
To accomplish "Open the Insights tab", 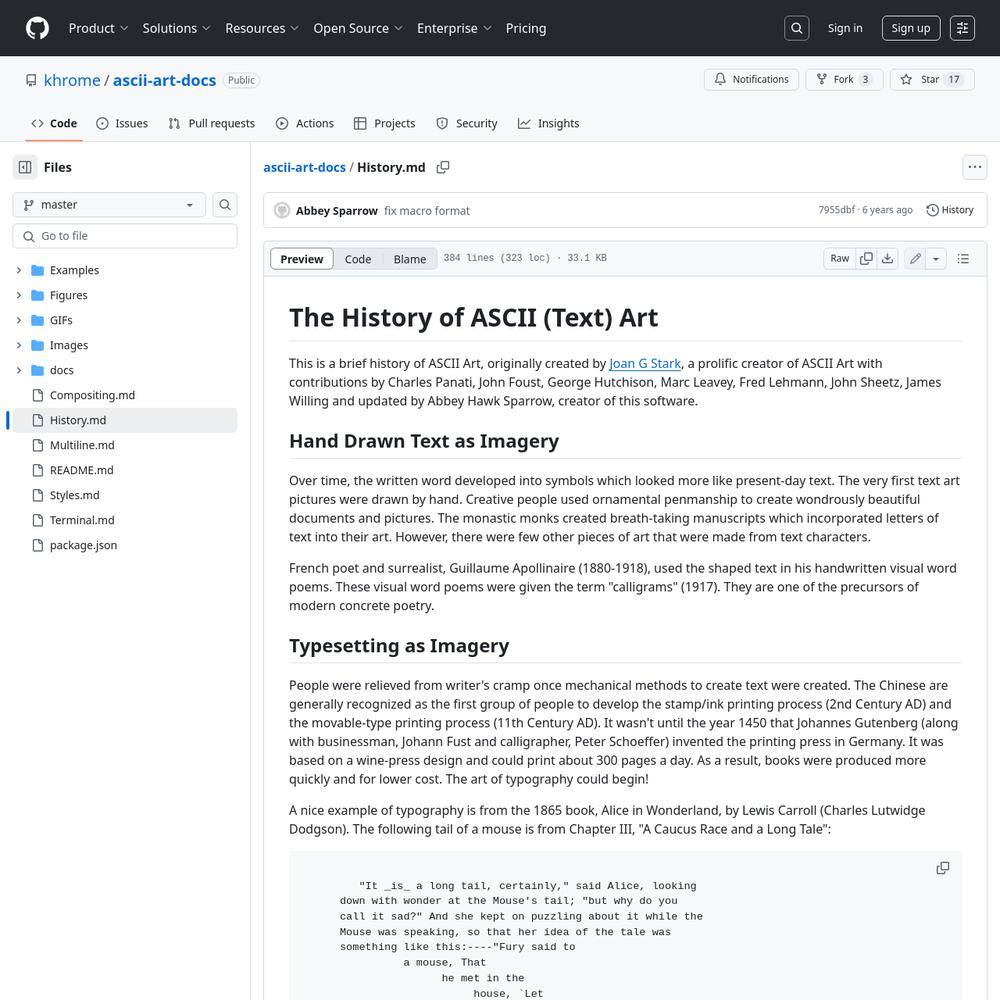I will pos(548,124).
